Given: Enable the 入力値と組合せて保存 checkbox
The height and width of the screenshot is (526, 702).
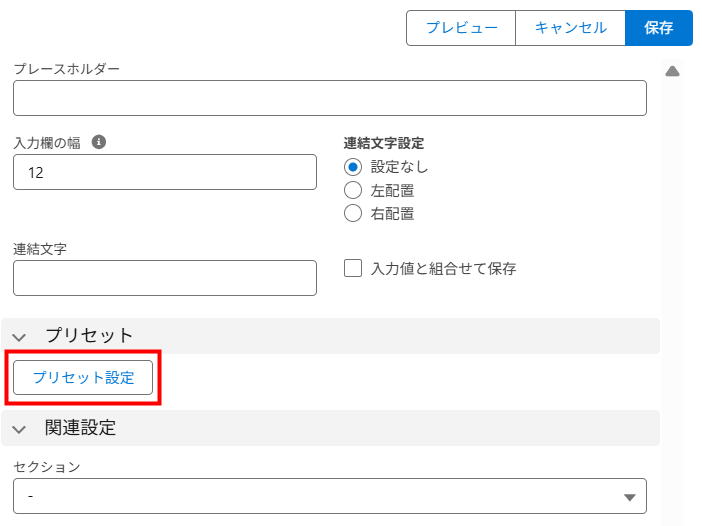Looking at the screenshot, I should 352,268.
